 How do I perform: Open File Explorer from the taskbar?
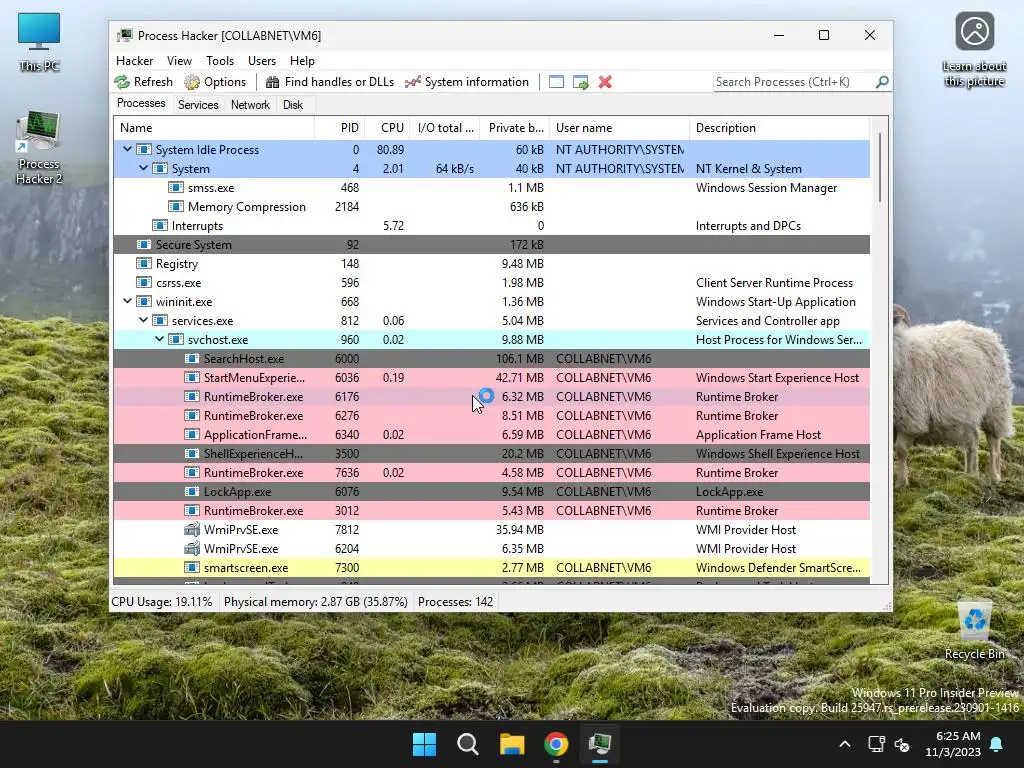click(512, 744)
